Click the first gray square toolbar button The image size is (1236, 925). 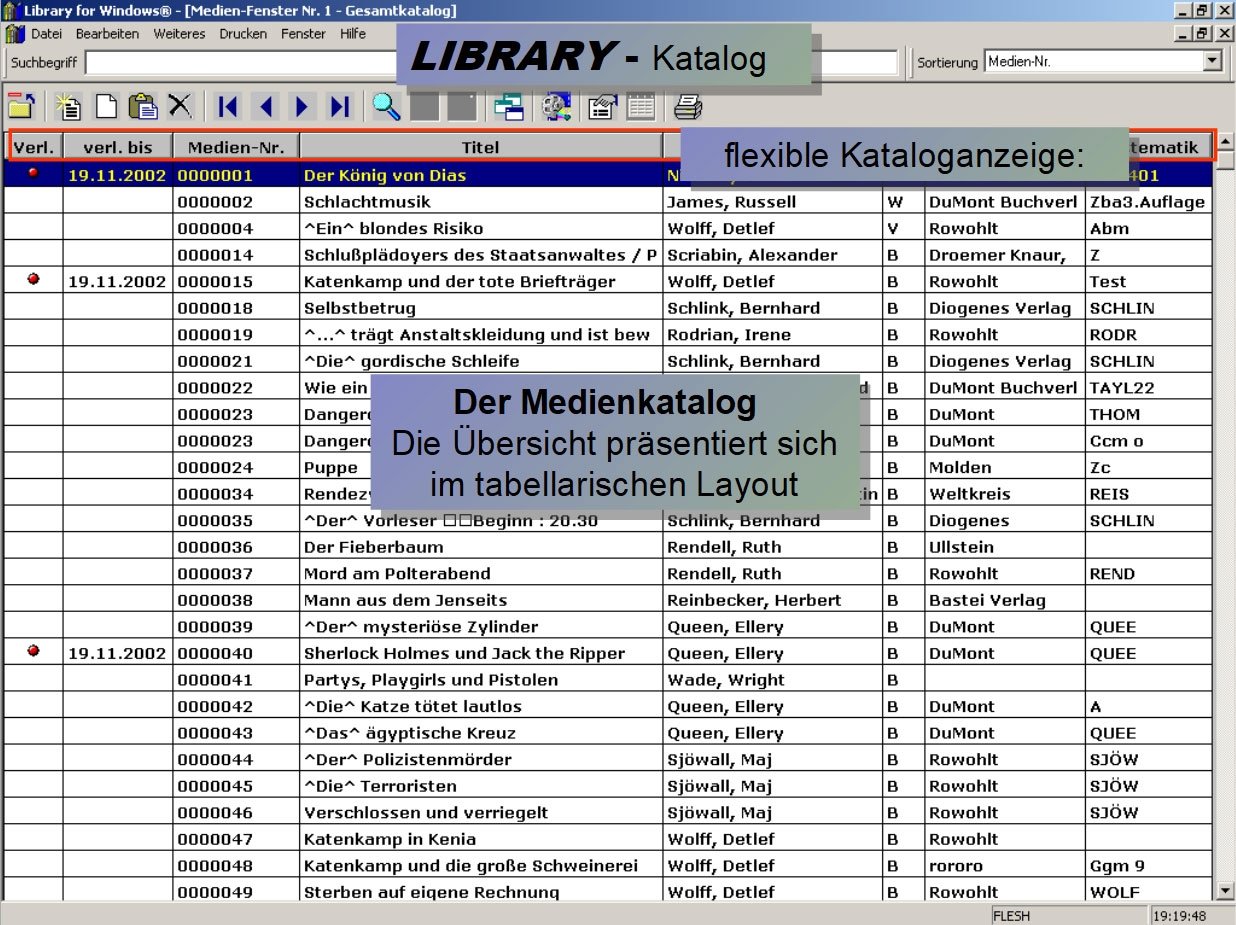pos(424,106)
